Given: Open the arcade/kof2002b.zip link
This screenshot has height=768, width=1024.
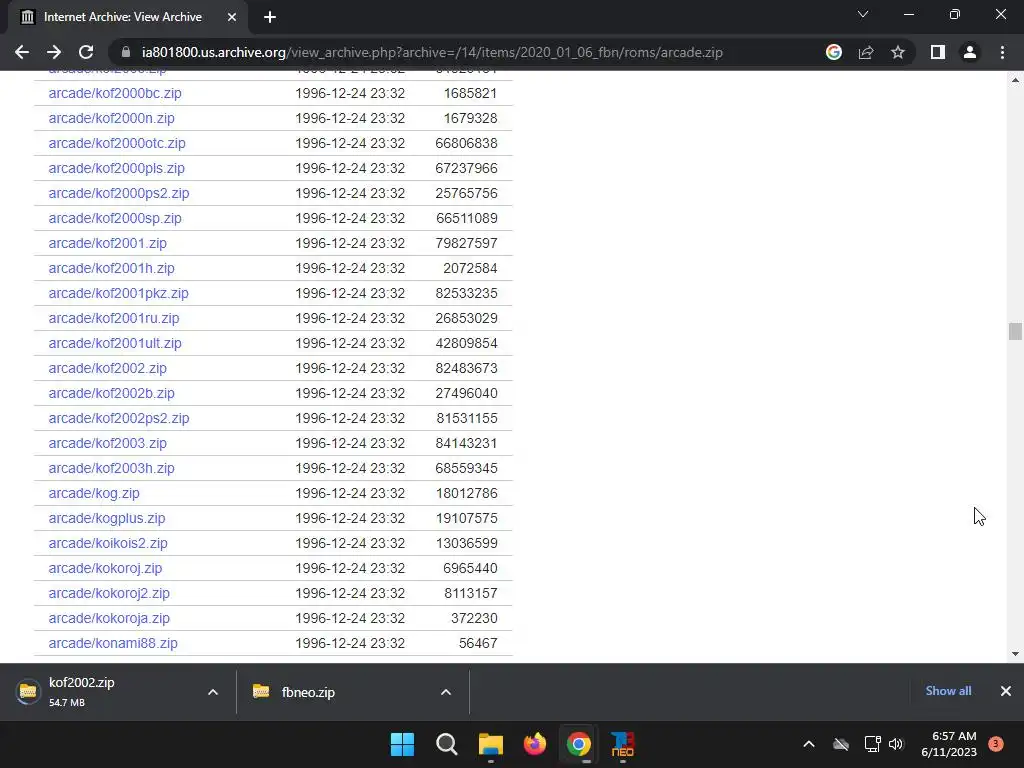Looking at the screenshot, I should click(112, 393).
